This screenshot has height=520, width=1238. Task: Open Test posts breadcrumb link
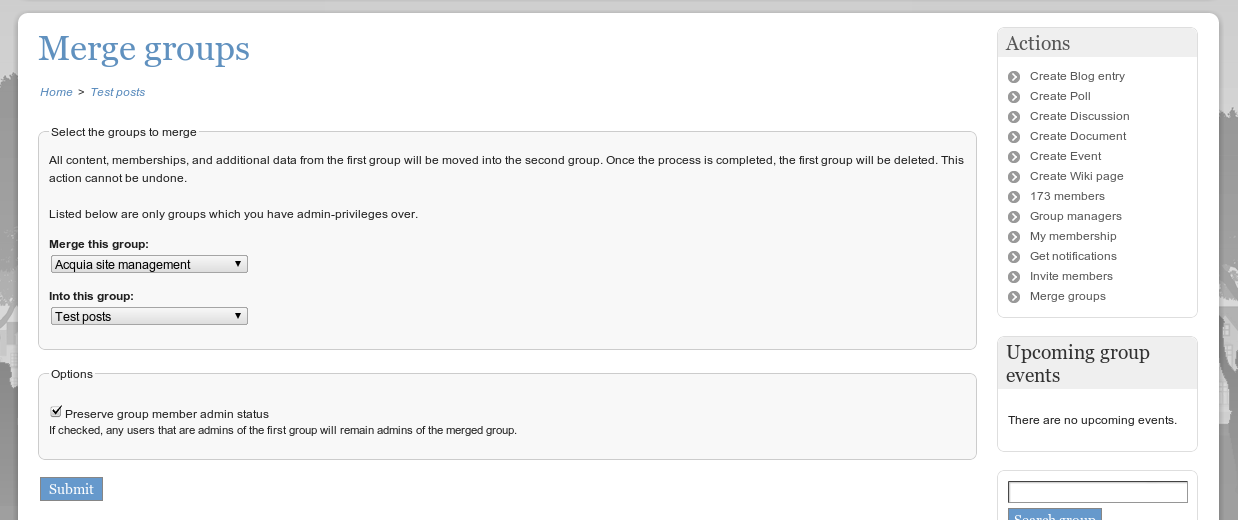pyautogui.click(x=118, y=92)
